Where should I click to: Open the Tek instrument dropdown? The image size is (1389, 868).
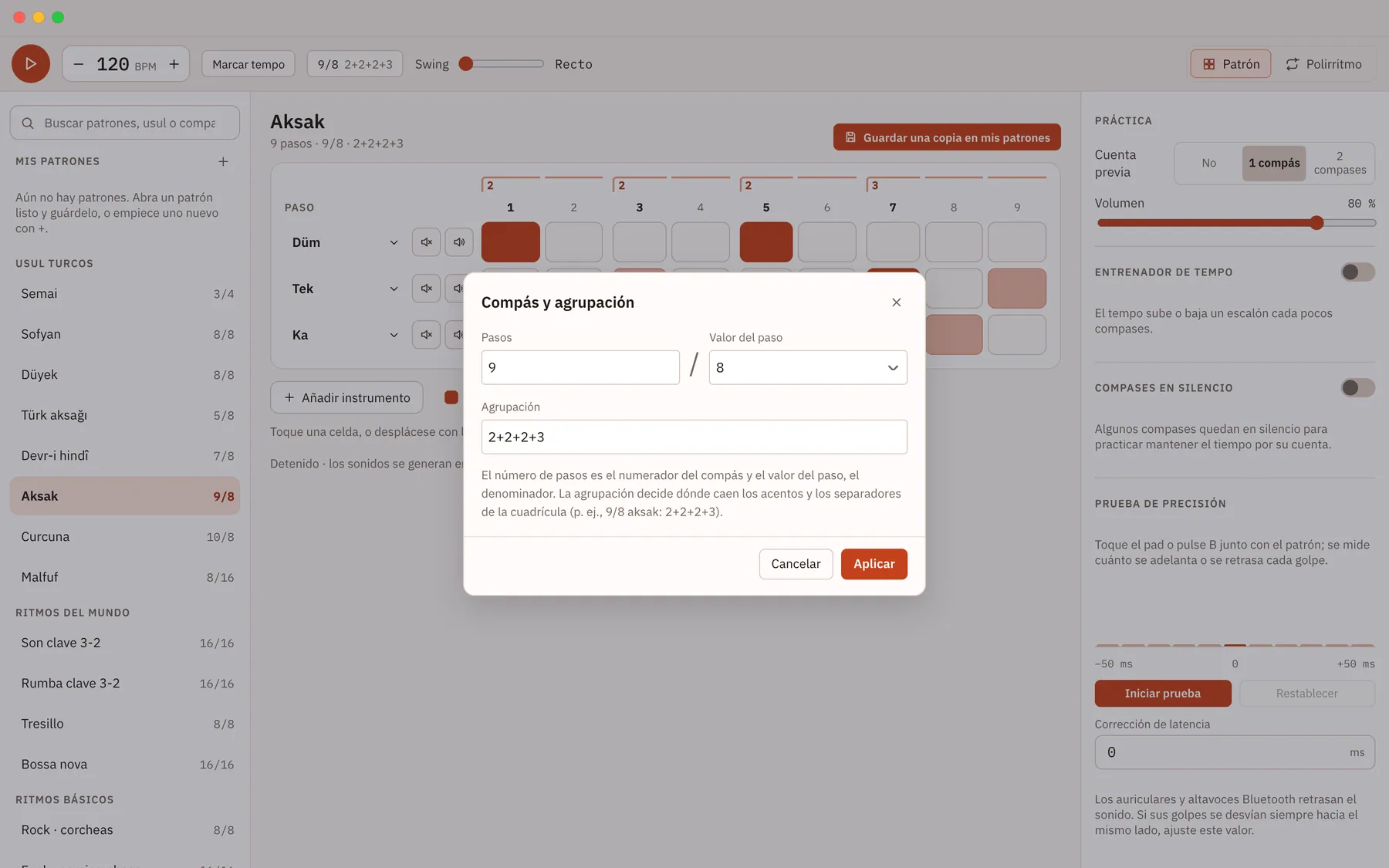[x=345, y=289]
